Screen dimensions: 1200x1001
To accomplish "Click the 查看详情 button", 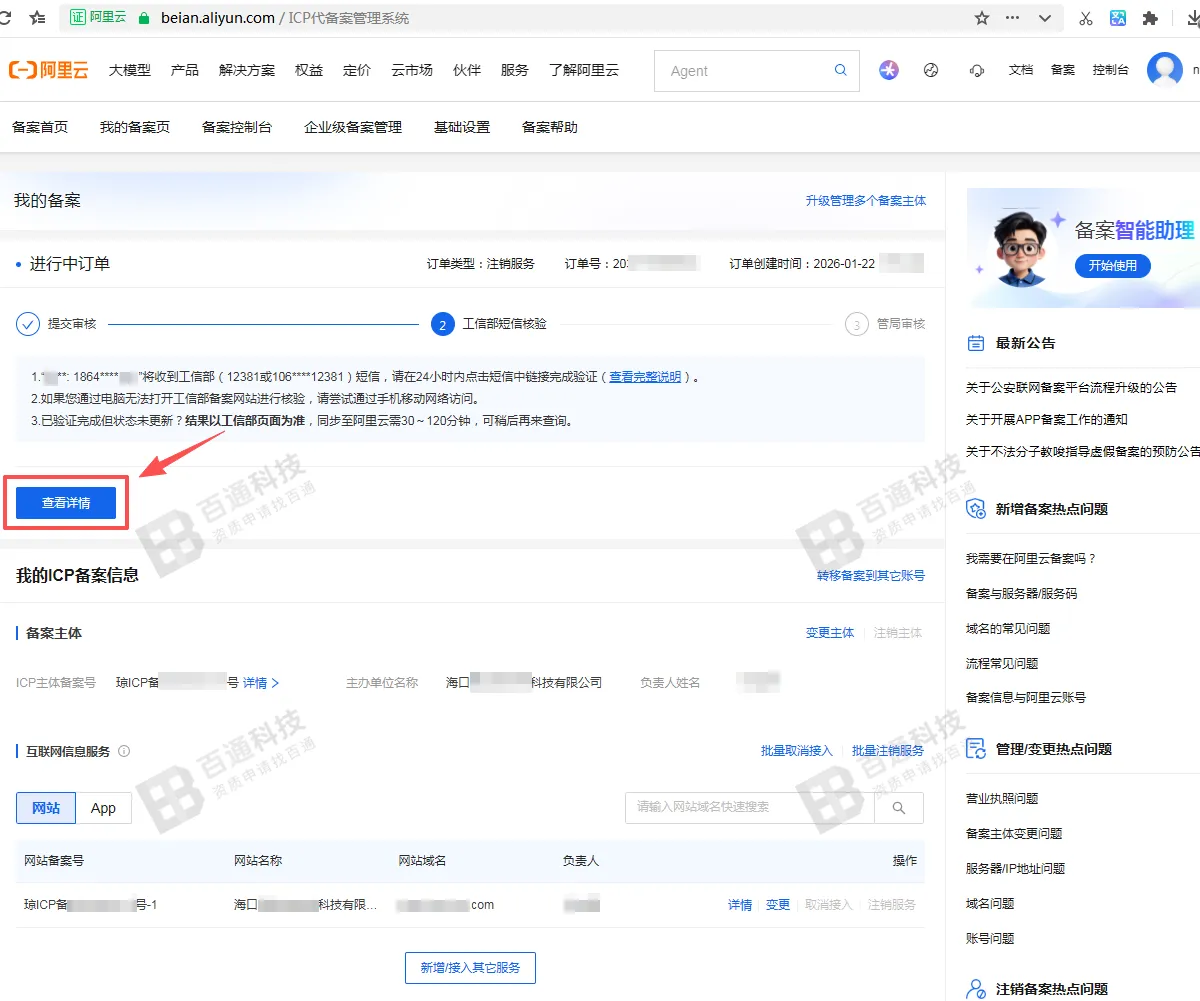I will point(65,503).
